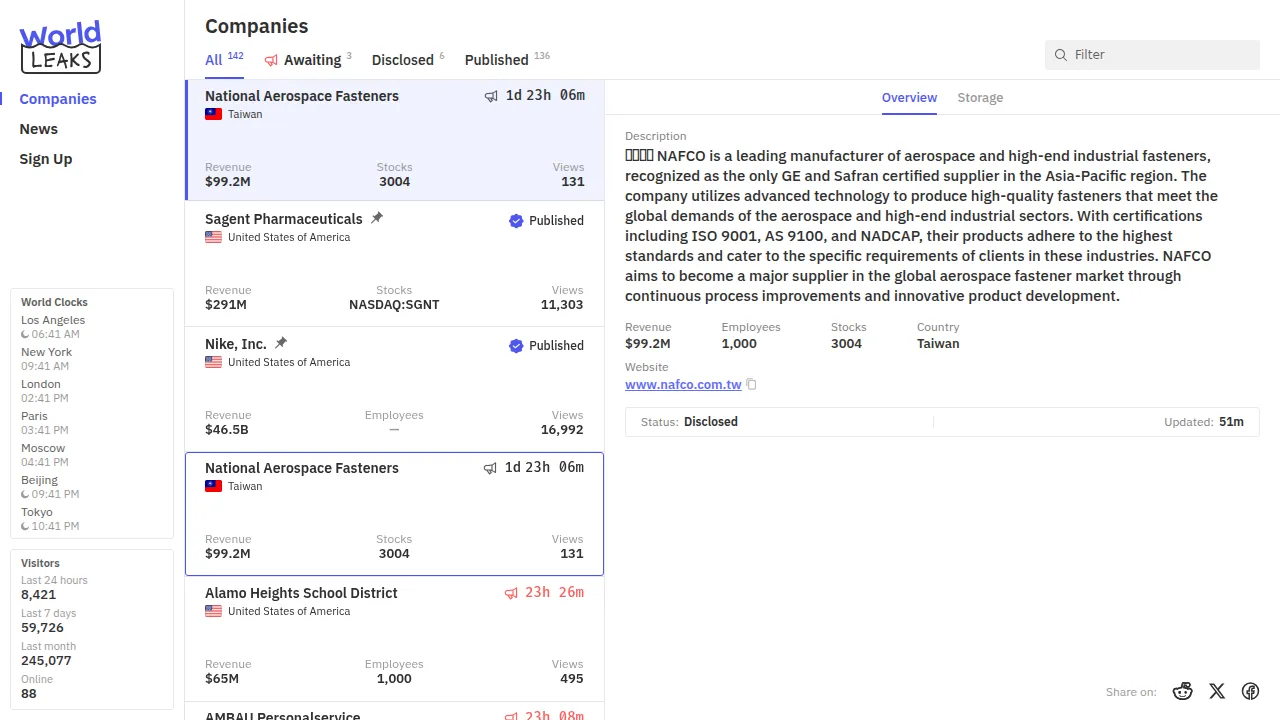Open the www.nafco.com.tw website link
1280x720 pixels.
(683, 385)
